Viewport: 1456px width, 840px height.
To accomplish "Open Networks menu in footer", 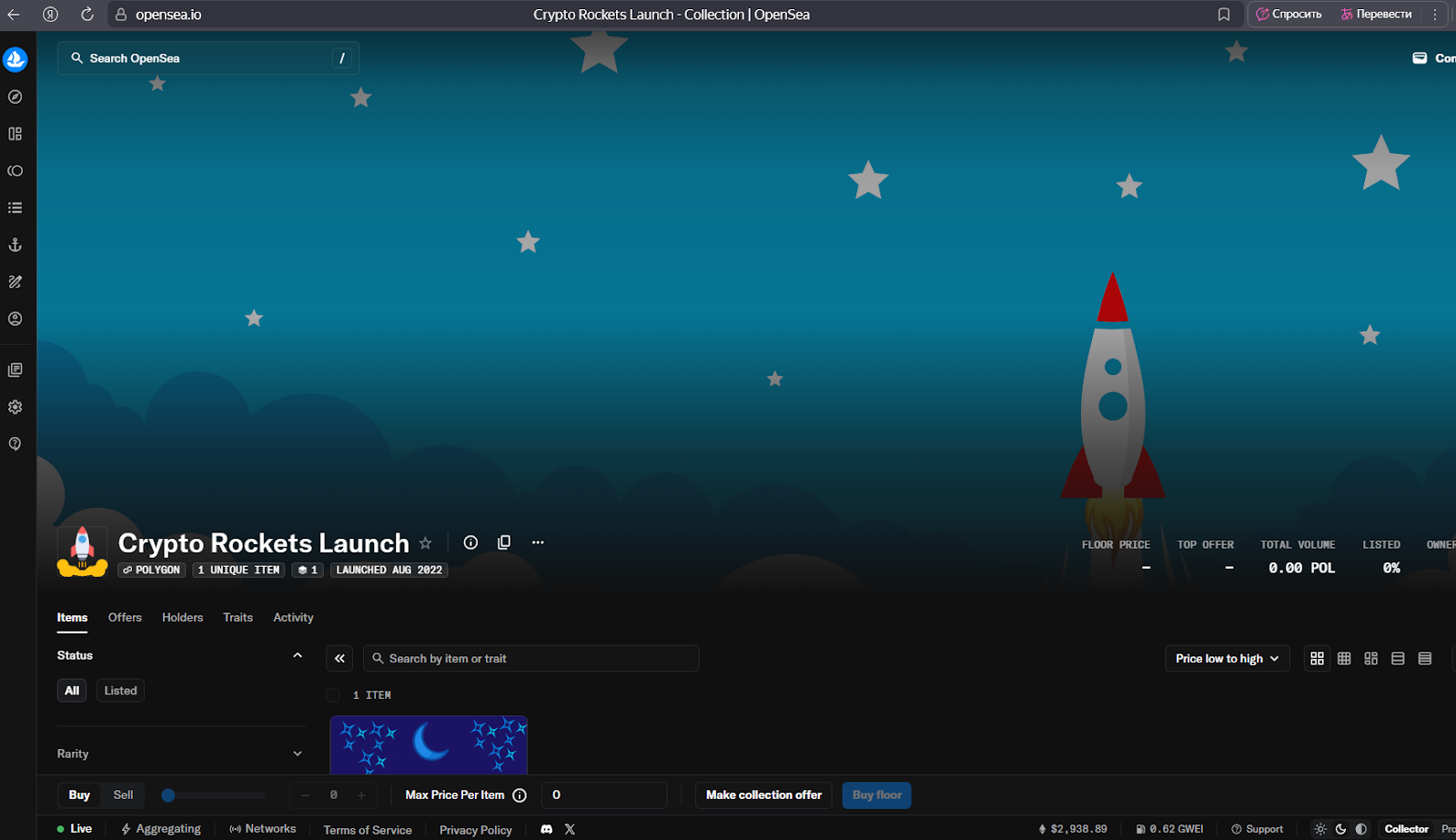I will (x=262, y=829).
